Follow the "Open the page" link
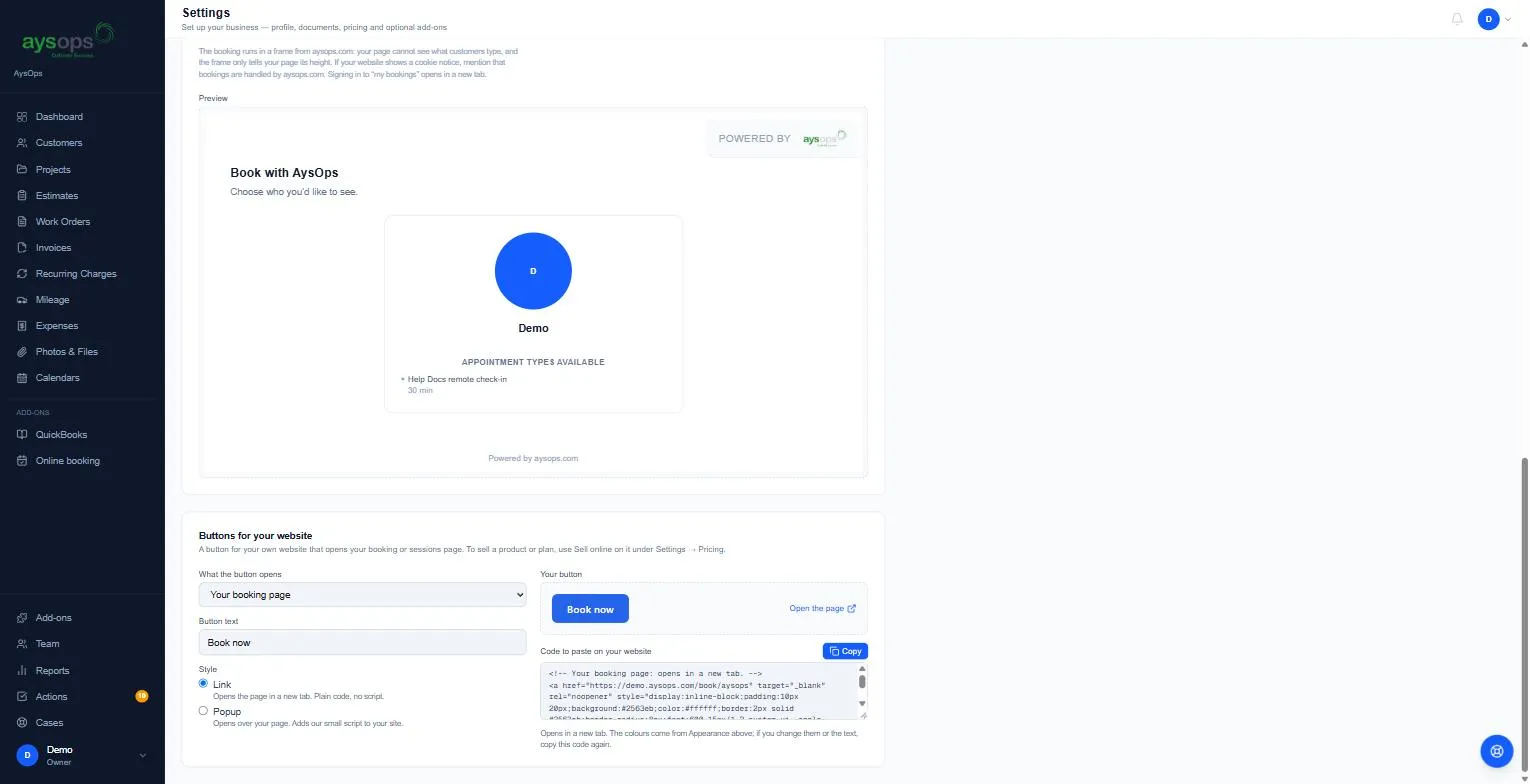Image resolution: width=1530 pixels, height=784 pixels. coord(822,608)
